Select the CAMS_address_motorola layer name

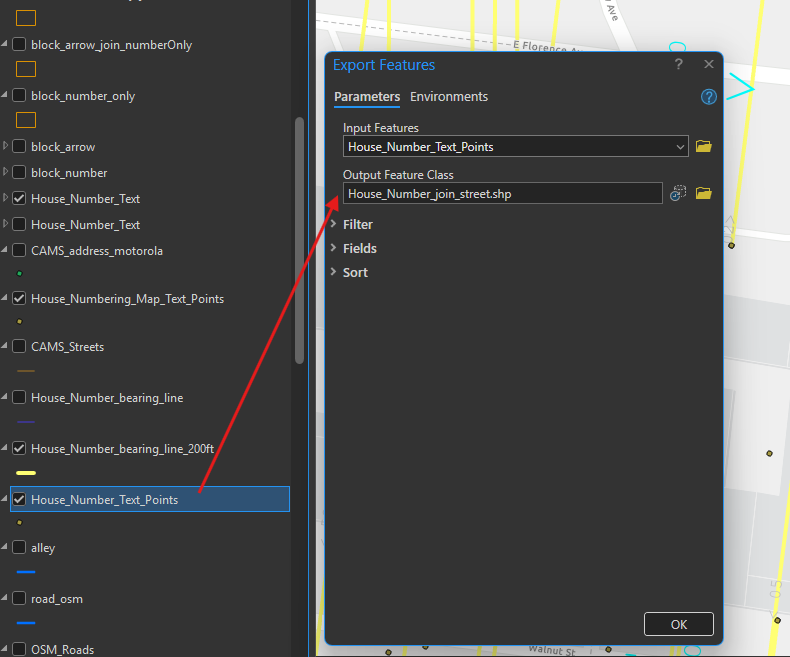[x=97, y=251]
